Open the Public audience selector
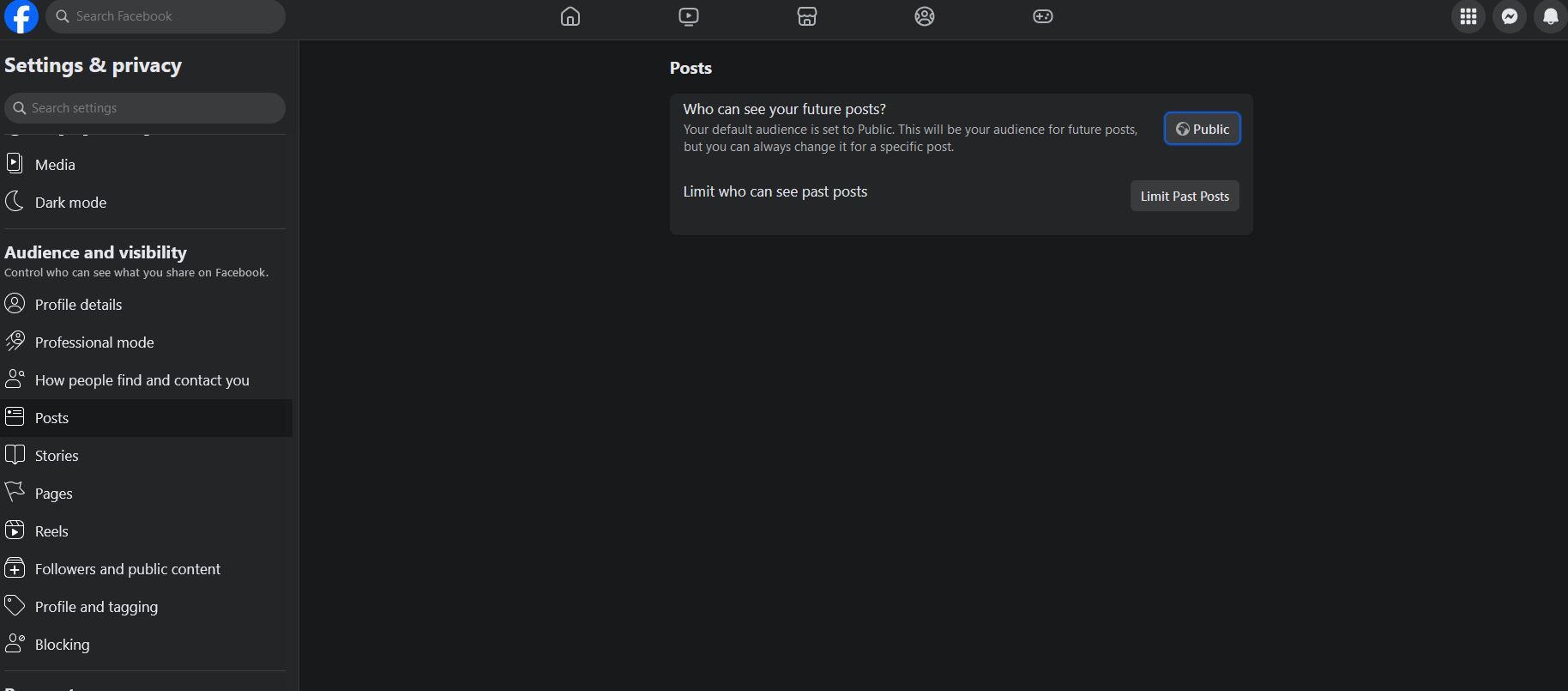The height and width of the screenshot is (691, 1568). point(1202,129)
